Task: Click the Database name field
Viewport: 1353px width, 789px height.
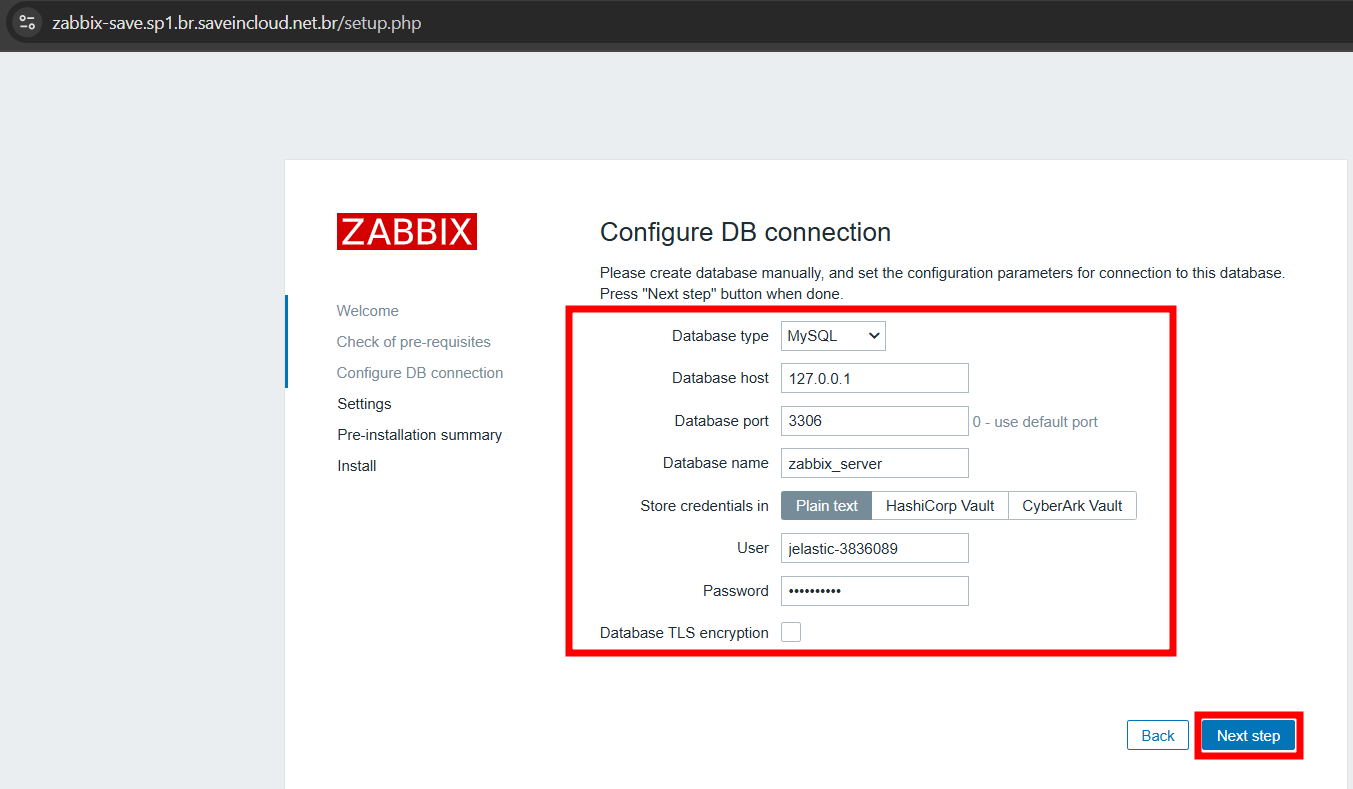Action: (x=875, y=463)
